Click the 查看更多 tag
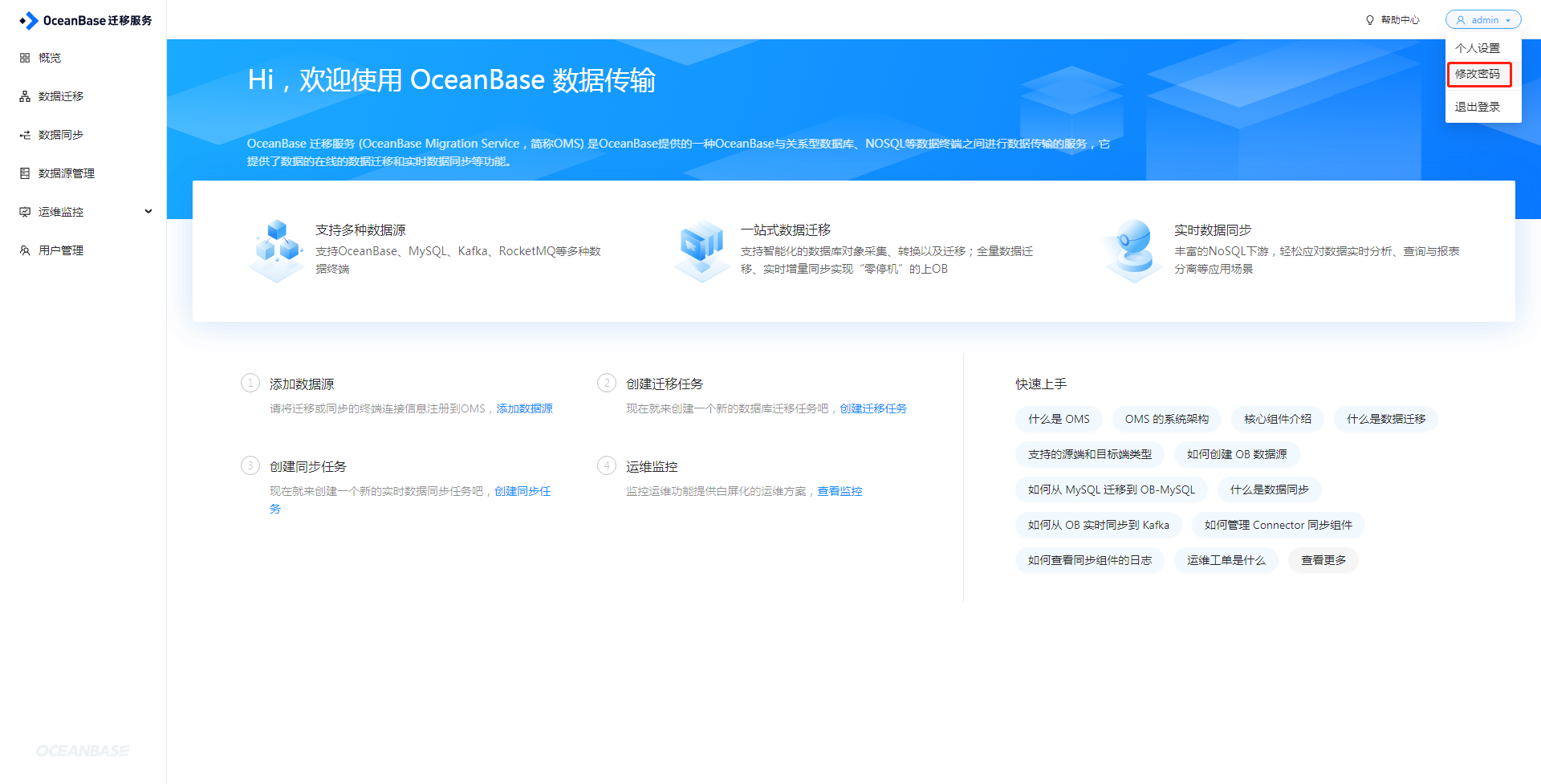Viewport: 1541px width, 784px height. pos(1323,560)
